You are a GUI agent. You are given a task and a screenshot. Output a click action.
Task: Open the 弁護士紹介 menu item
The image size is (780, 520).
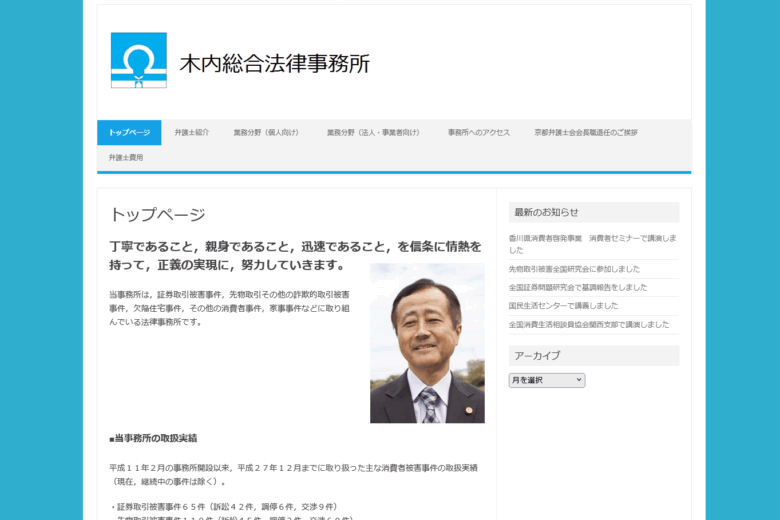pyautogui.click(x=191, y=132)
